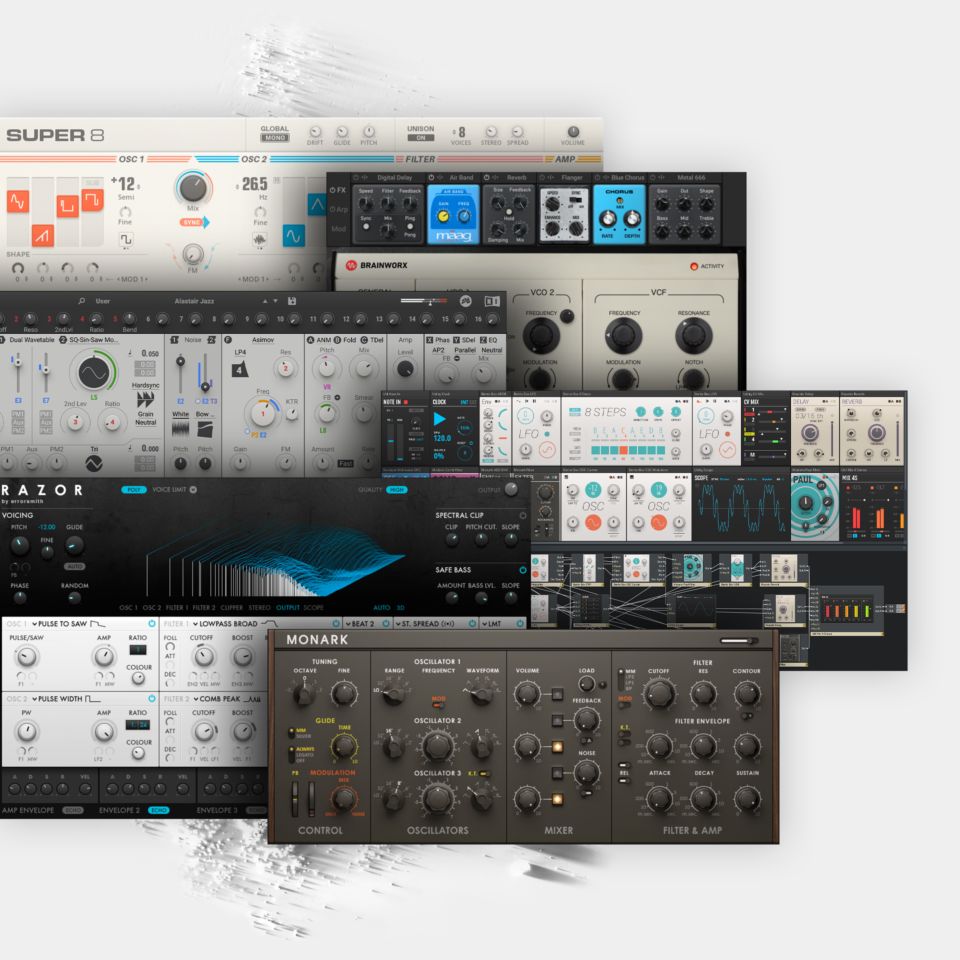Click the Grain Neutral hardsync wave icon
Viewport: 960px width, 960px height.
click(145, 400)
